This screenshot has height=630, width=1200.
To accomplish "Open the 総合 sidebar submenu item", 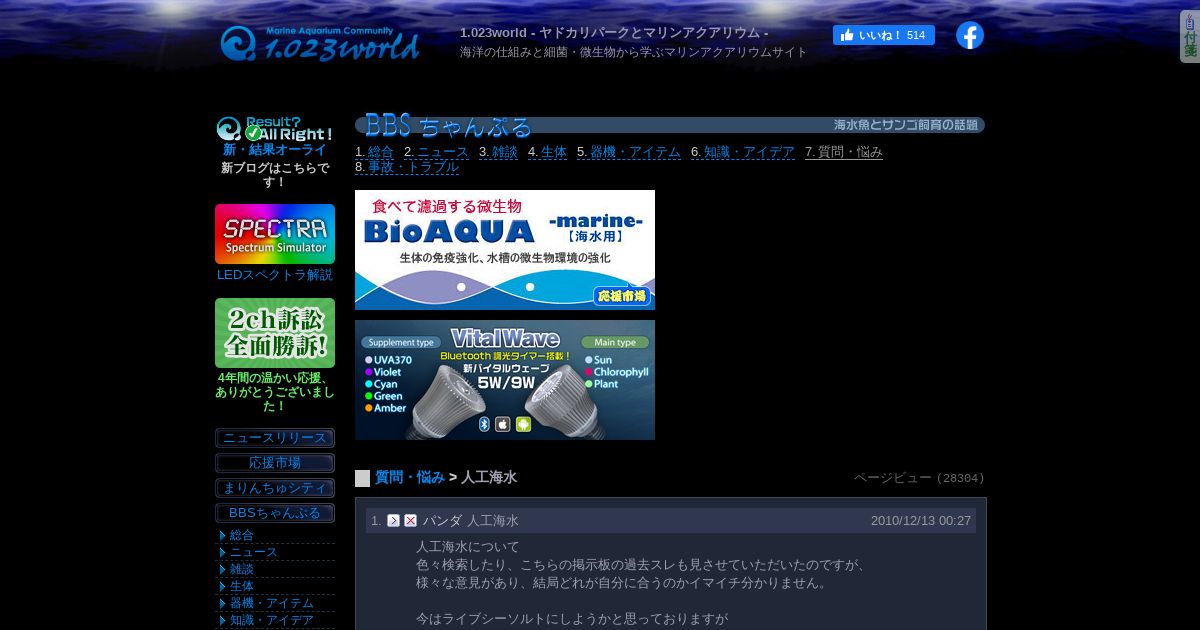I will pyautogui.click(x=242, y=535).
